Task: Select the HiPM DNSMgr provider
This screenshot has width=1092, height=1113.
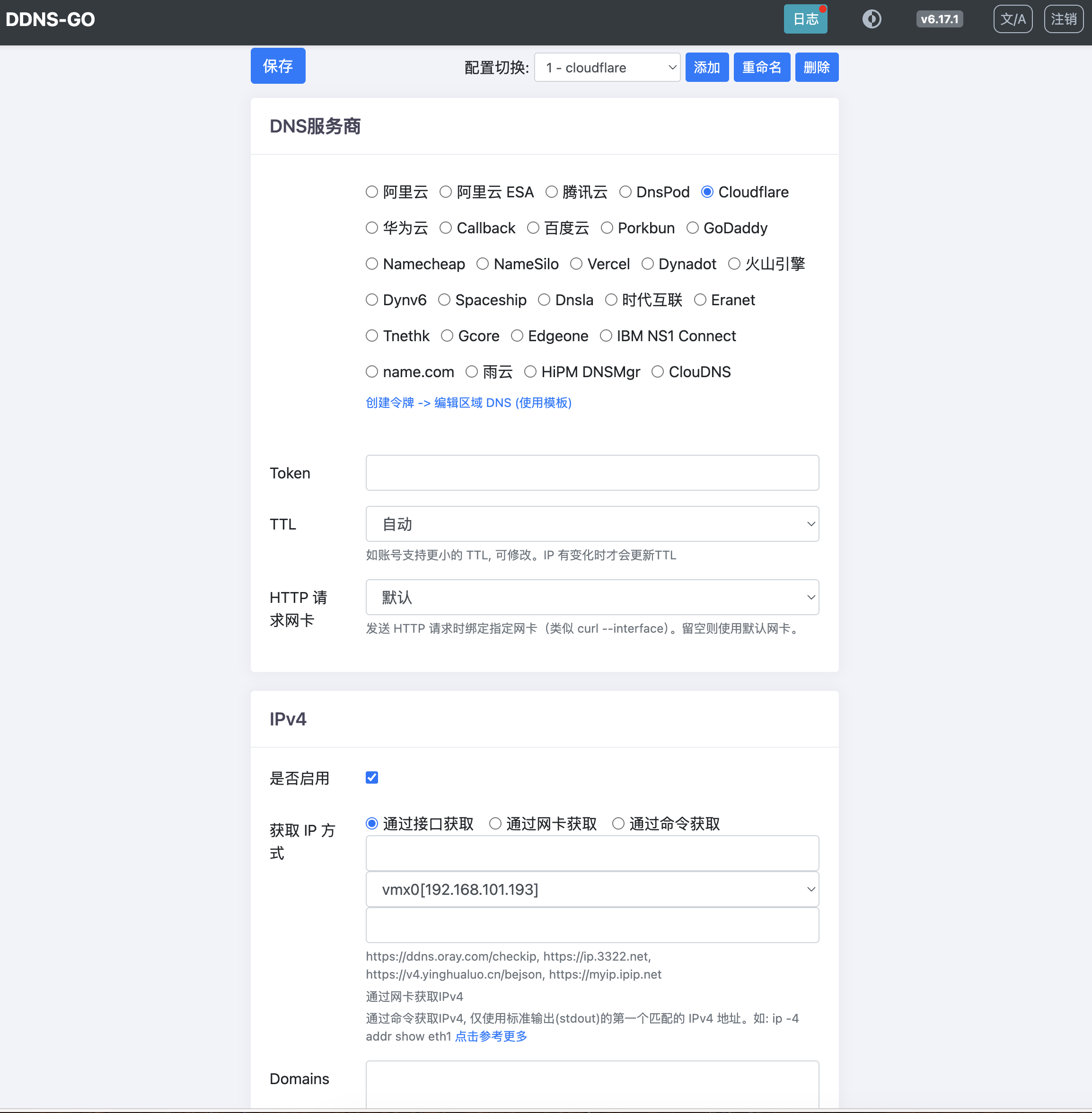Action: (x=530, y=372)
